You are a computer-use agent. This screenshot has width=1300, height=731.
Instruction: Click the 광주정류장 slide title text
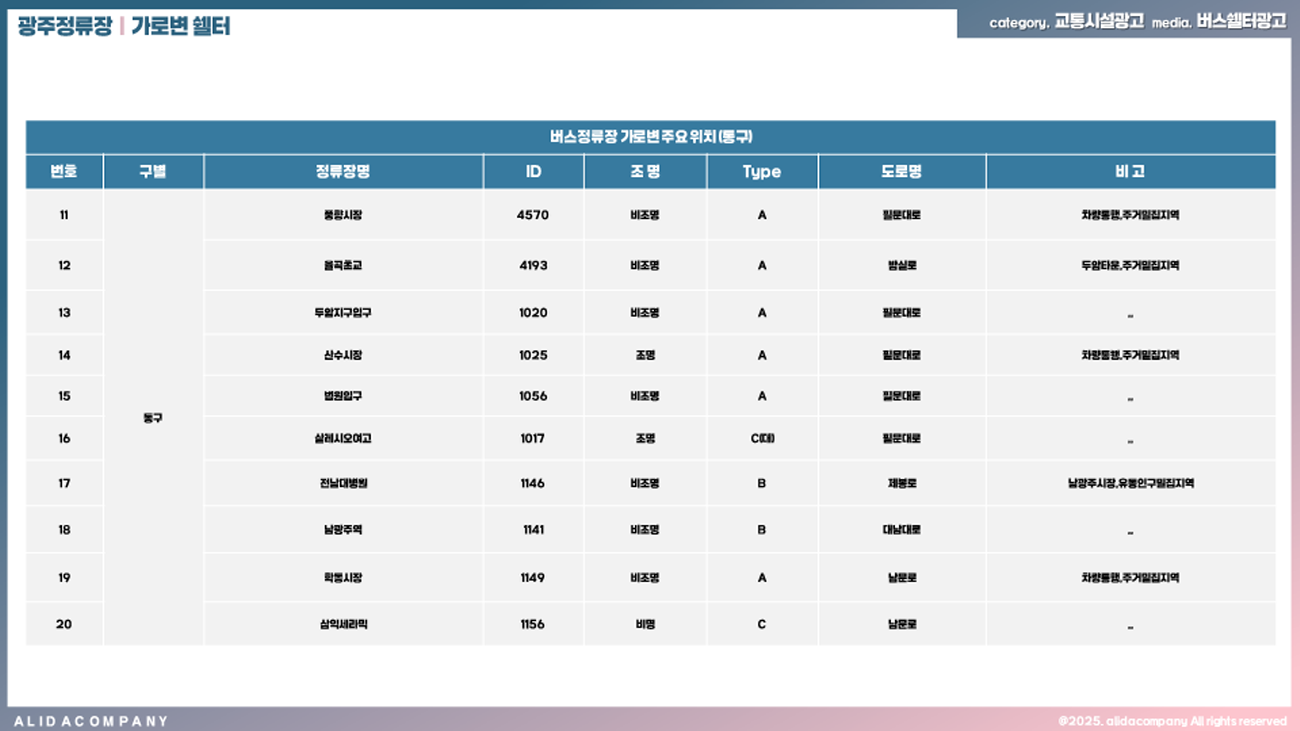tap(65, 27)
